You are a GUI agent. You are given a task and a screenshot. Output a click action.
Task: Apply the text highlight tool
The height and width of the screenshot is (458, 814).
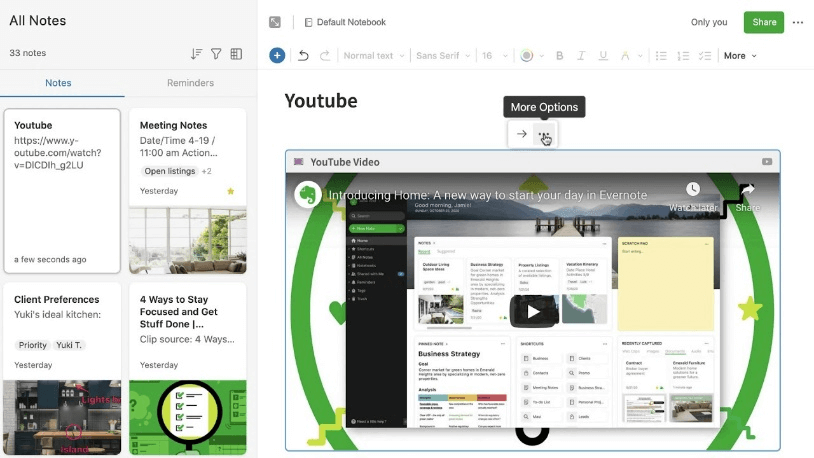[625, 56]
